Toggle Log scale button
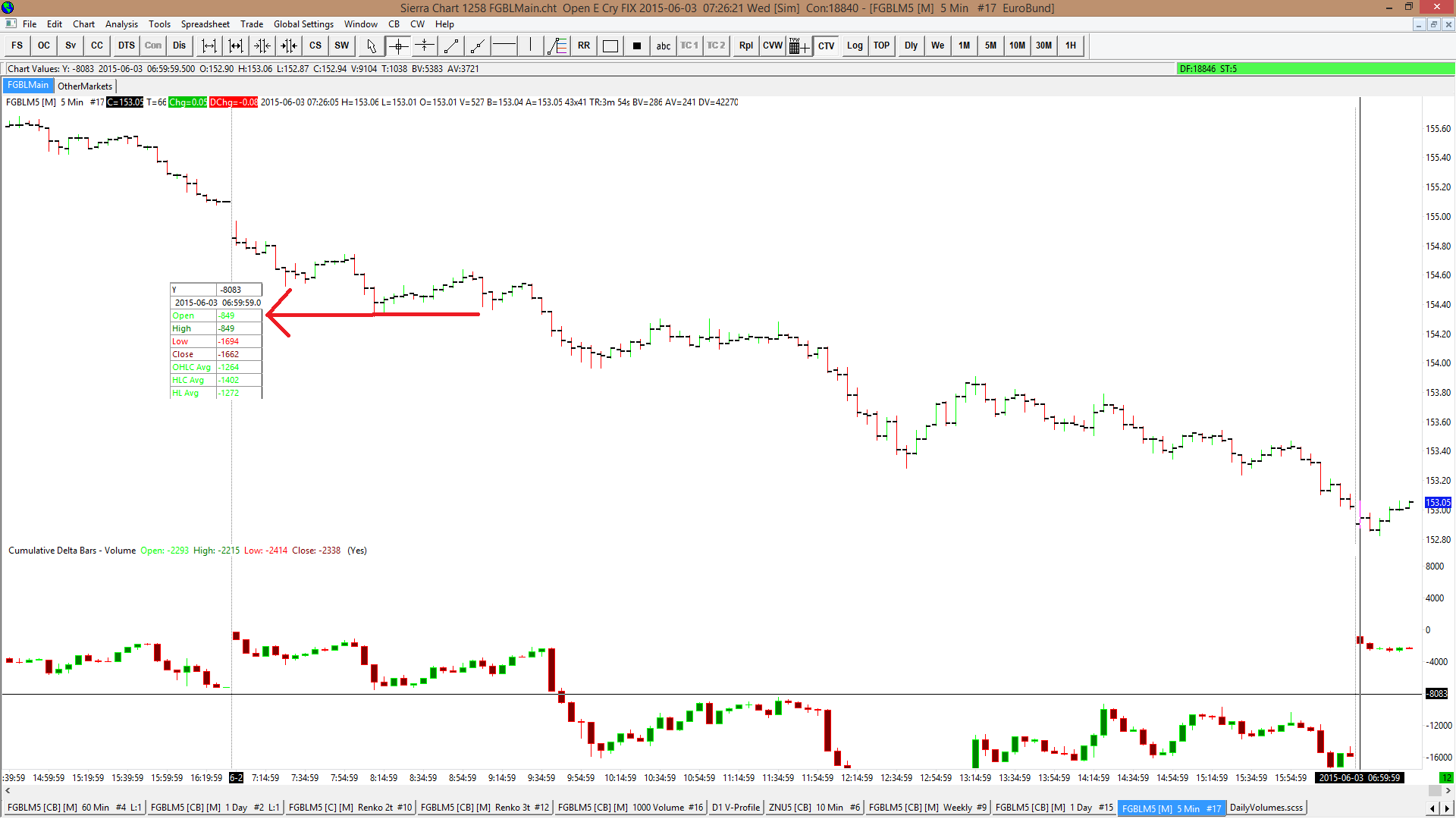 (855, 45)
